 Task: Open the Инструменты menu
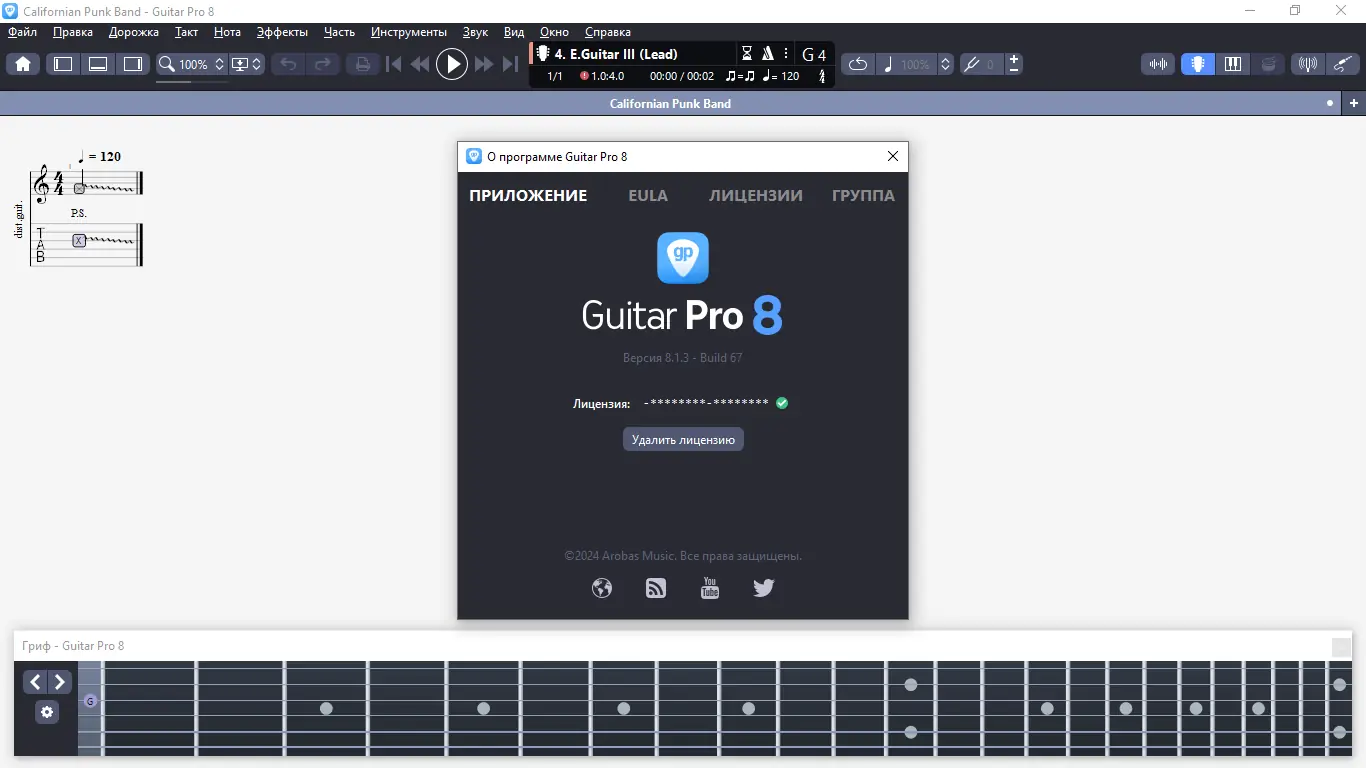pos(408,32)
